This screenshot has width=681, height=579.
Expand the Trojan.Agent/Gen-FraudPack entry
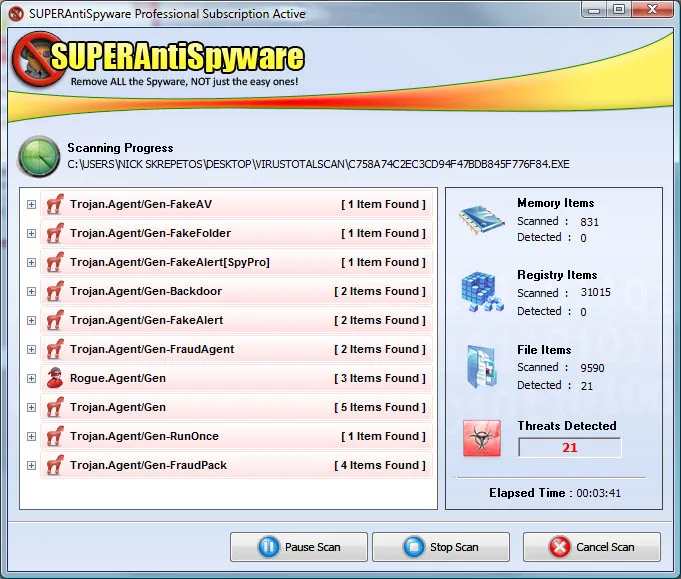(31, 466)
